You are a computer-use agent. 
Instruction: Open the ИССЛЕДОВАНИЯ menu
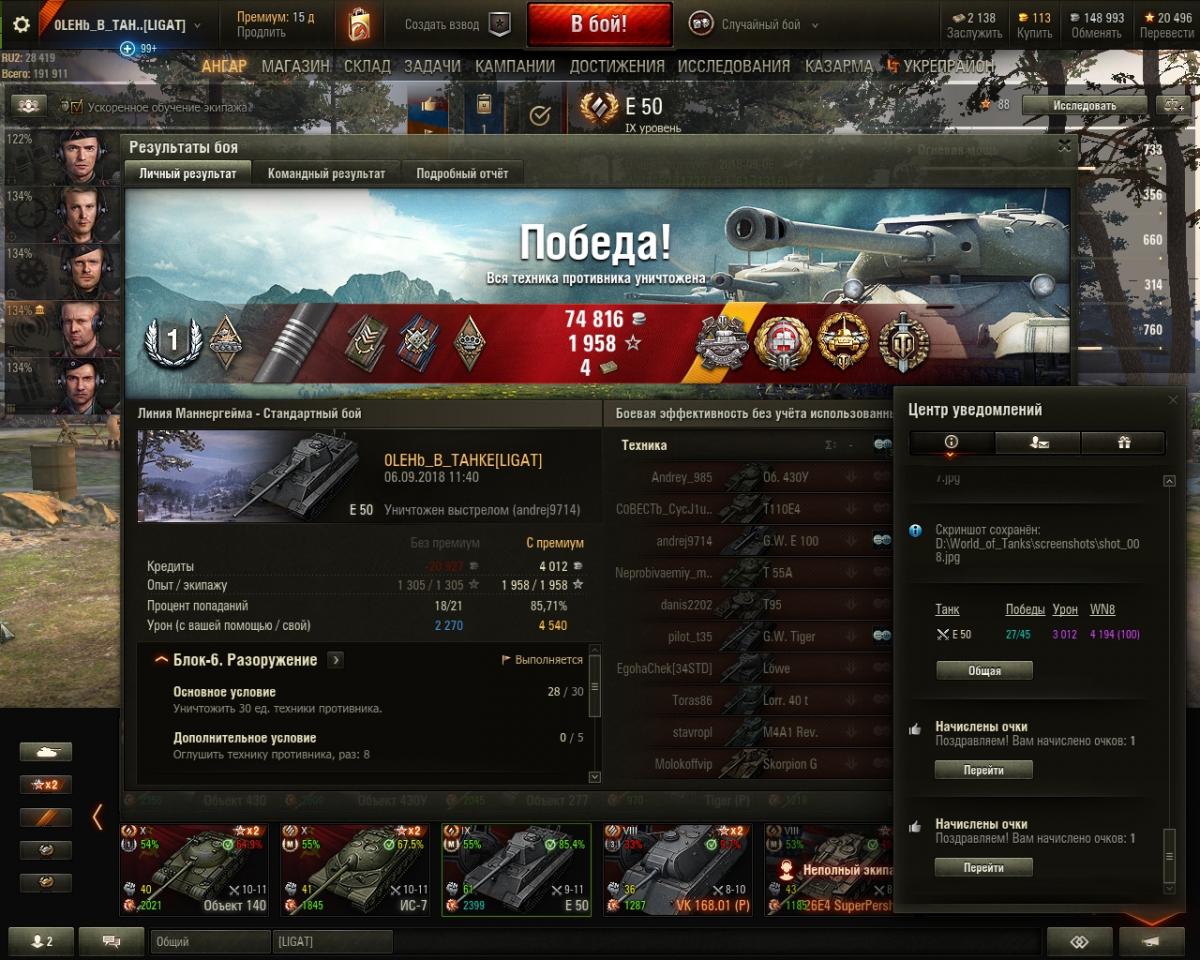pos(734,66)
